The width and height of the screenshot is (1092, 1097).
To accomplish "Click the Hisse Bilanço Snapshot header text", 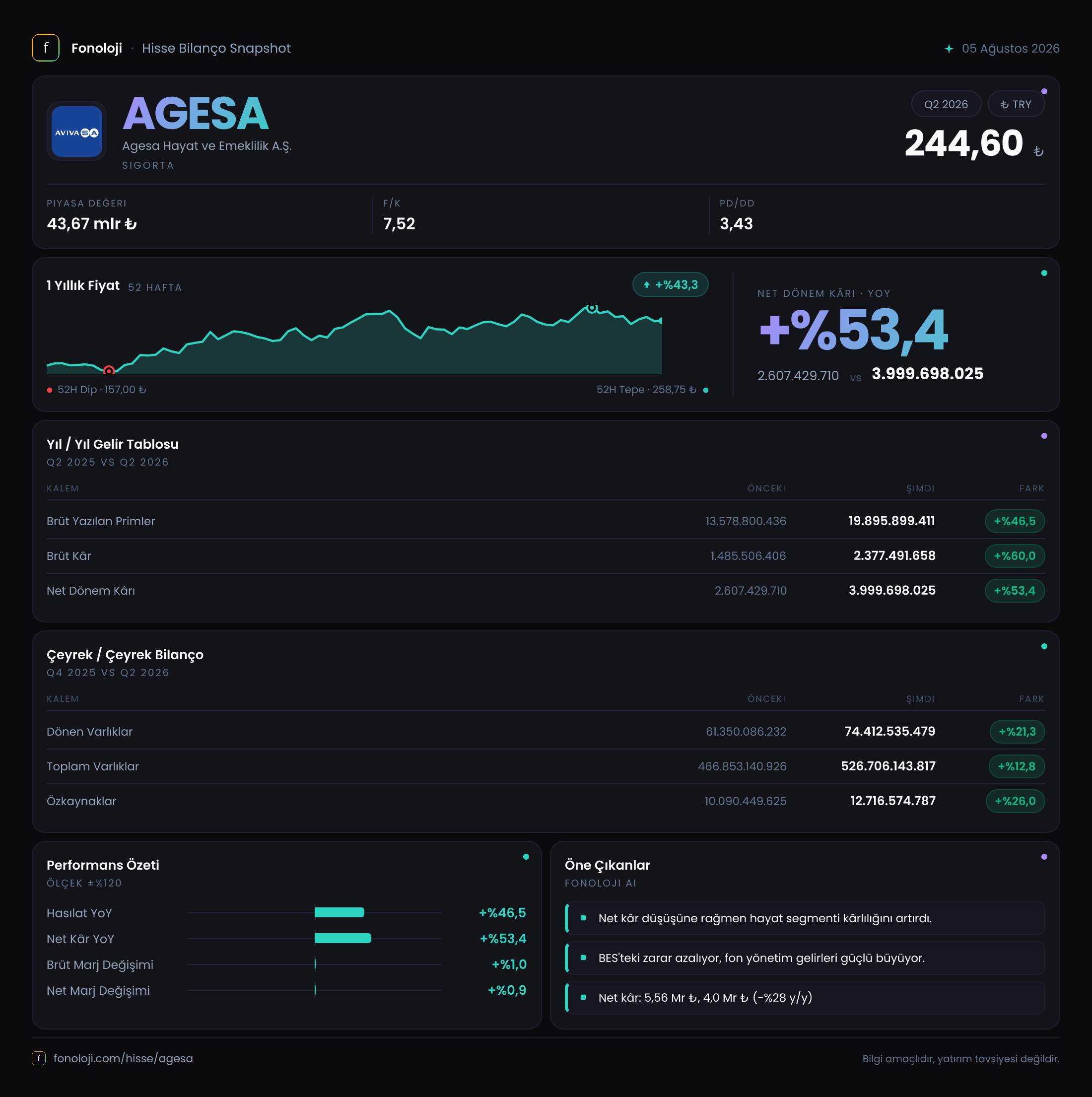I will [216, 48].
